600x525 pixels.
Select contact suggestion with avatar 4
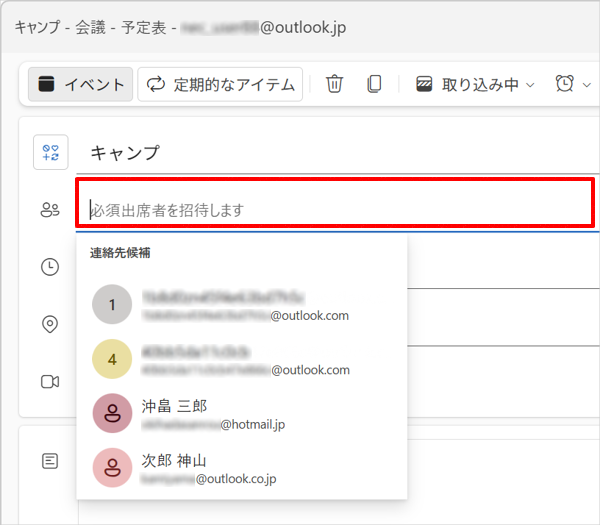coord(241,359)
